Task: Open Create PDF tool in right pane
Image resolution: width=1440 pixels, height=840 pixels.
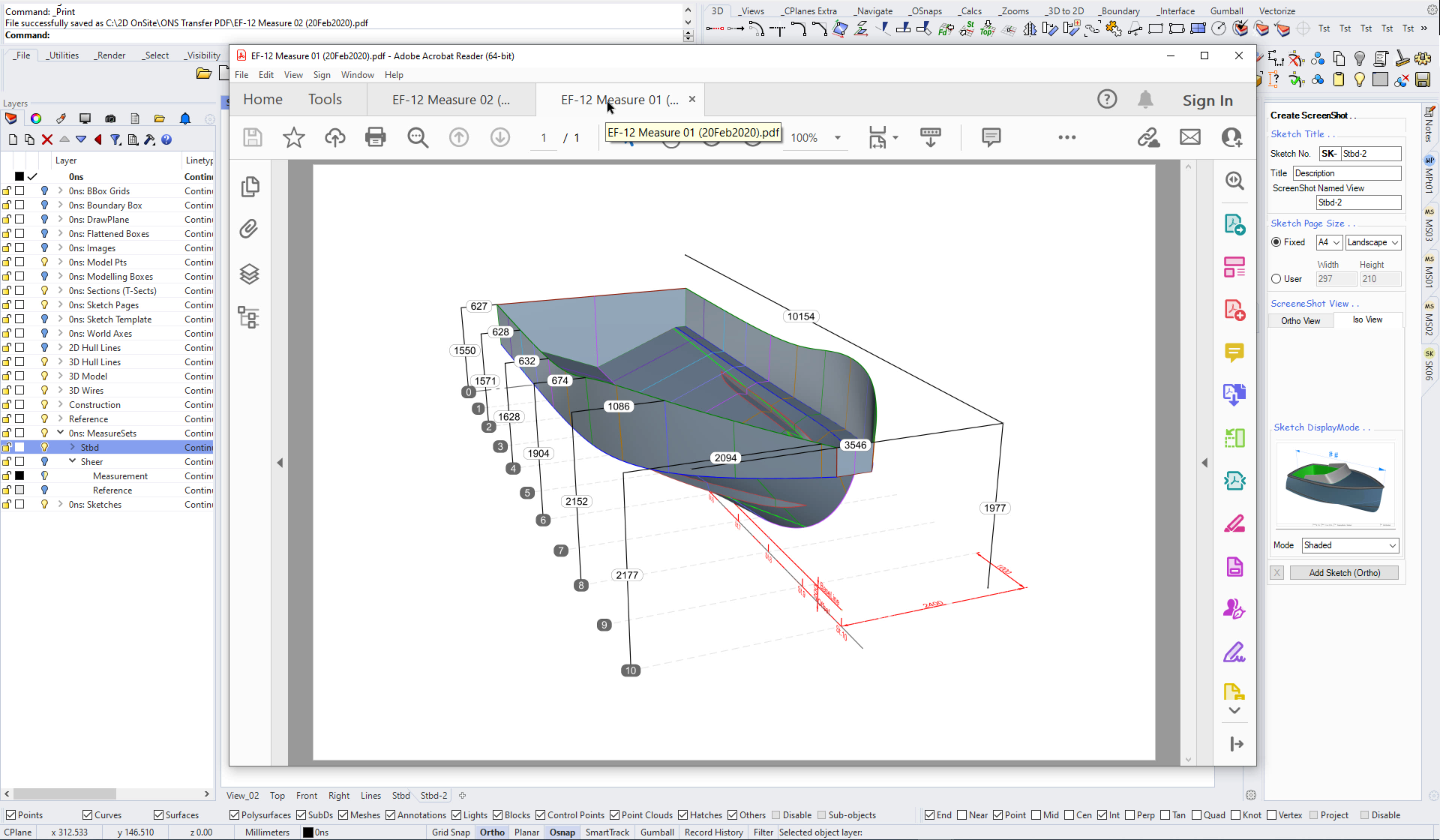Action: coord(1234,309)
